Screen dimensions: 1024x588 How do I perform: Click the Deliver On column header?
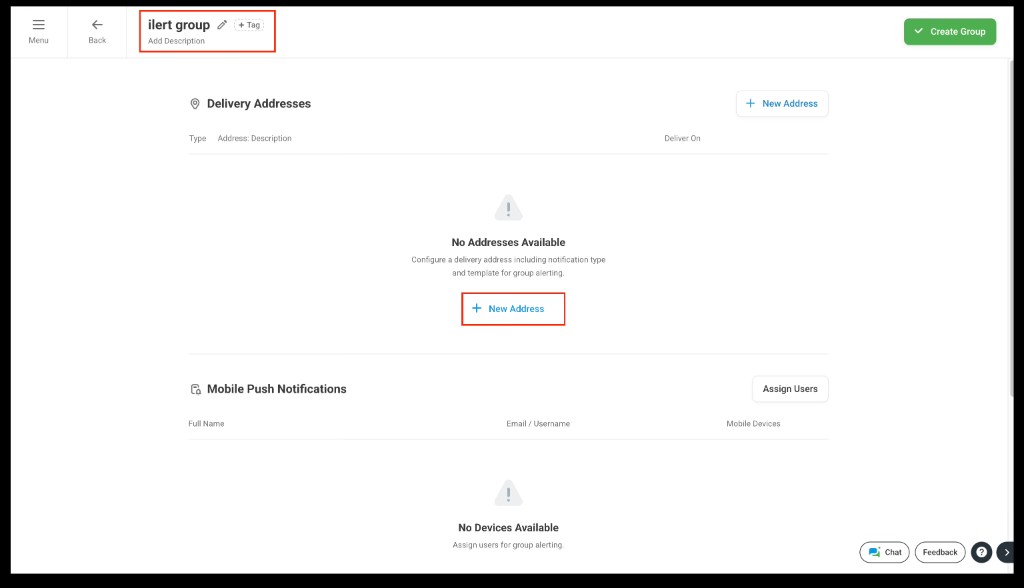point(682,138)
